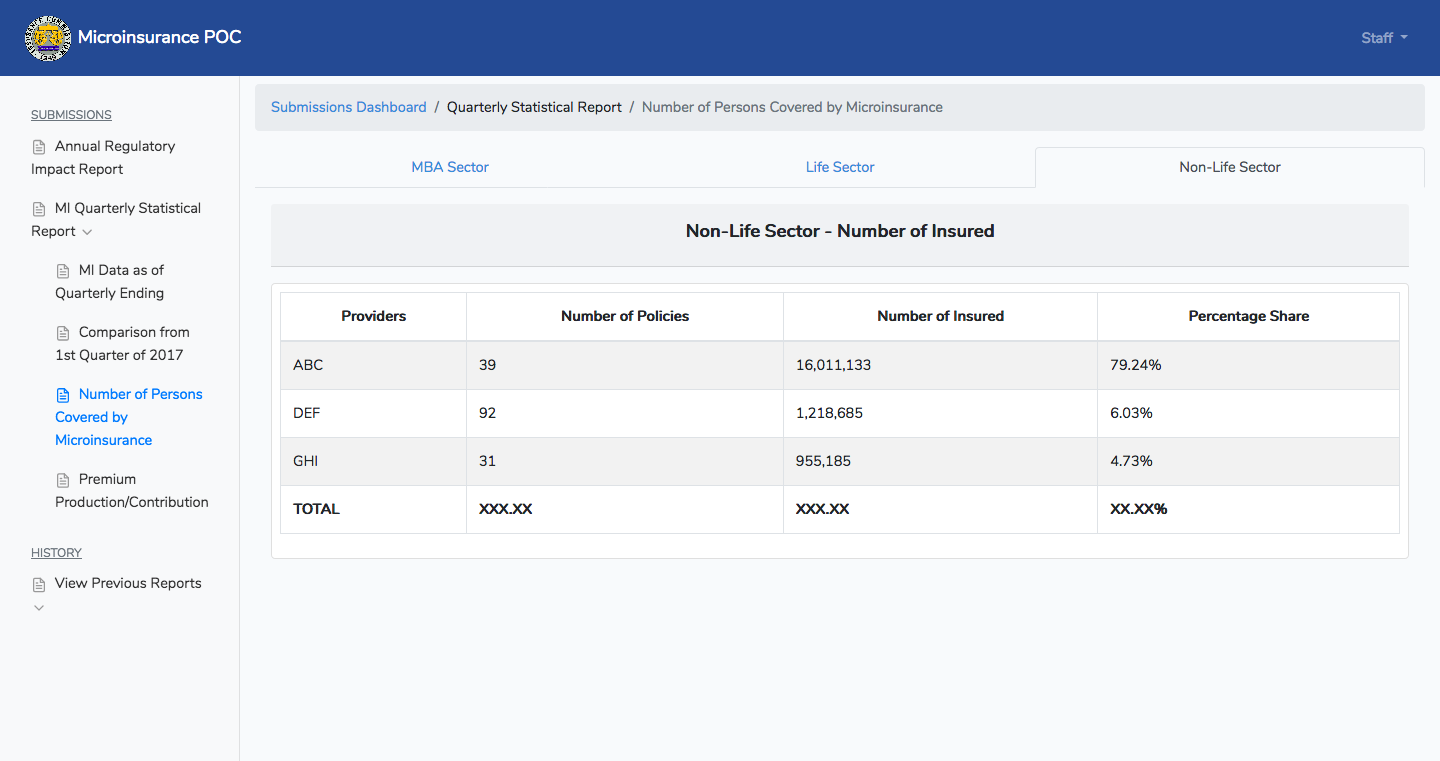Image resolution: width=1440 pixels, height=761 pixels.
Task: Click policies count 39 for ABC
Action: tap(487, 365)
